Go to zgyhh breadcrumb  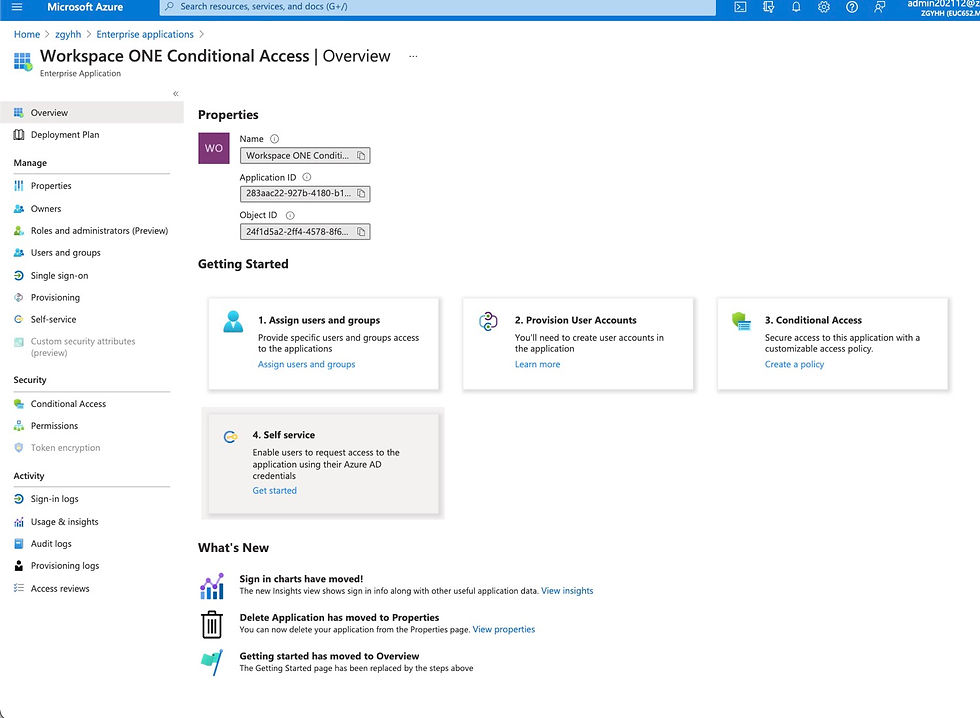(x=68, y=34)
